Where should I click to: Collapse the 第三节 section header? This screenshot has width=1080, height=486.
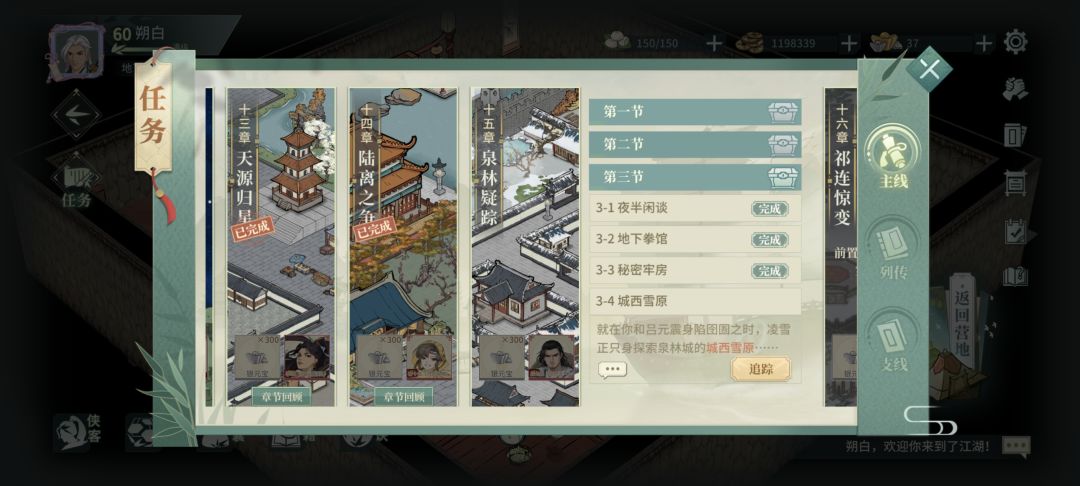695,178
